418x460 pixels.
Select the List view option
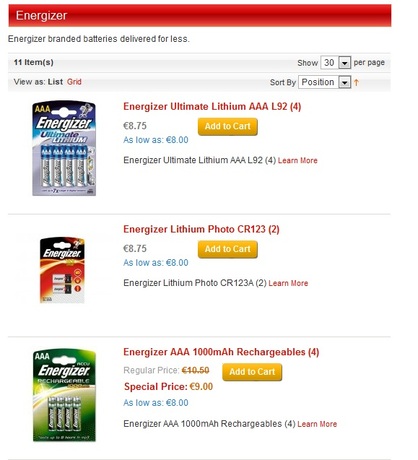[x=55, y=82]
